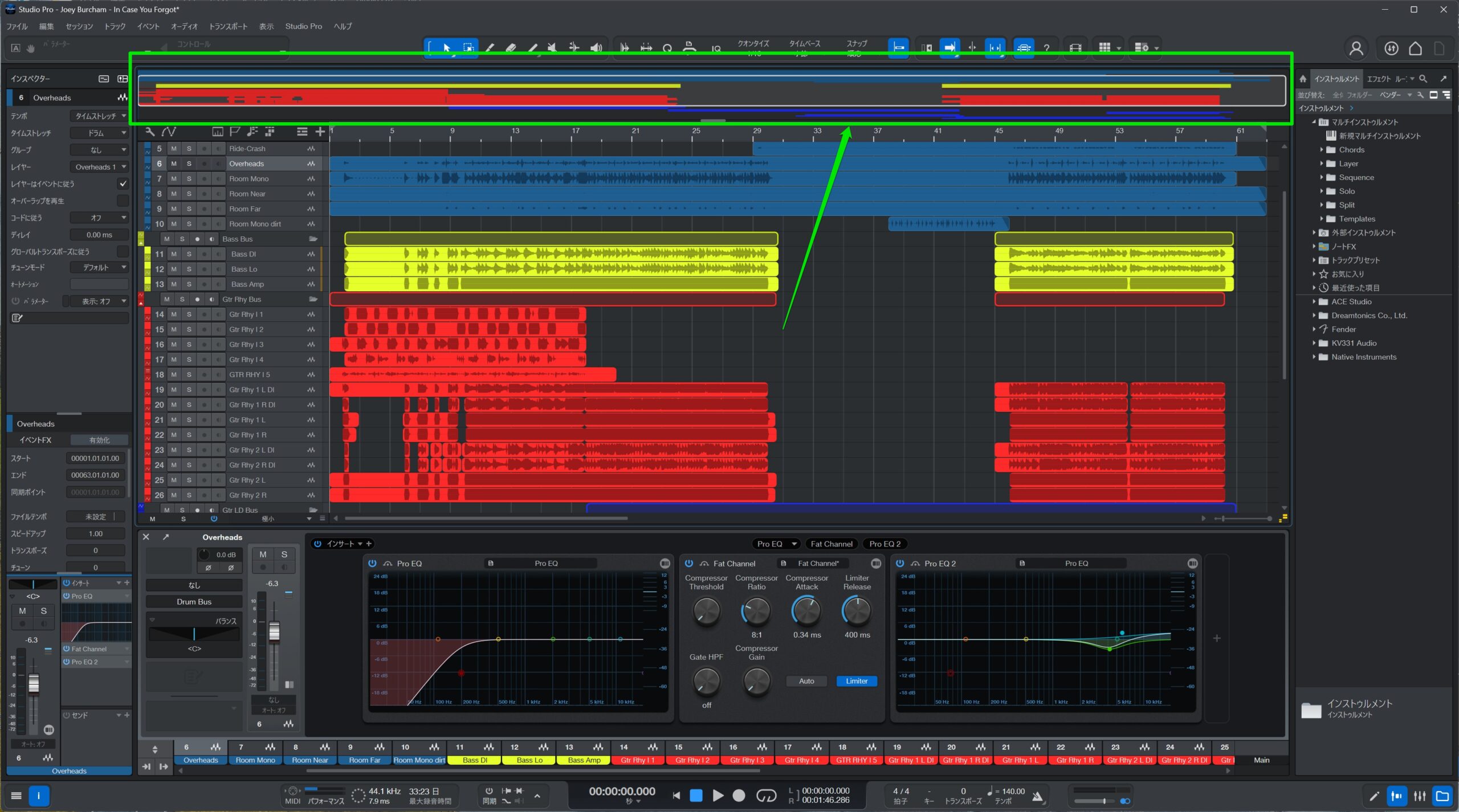Open the mixer console icon at bottom right
1459x812 pixels.
tap(1420, 796)
